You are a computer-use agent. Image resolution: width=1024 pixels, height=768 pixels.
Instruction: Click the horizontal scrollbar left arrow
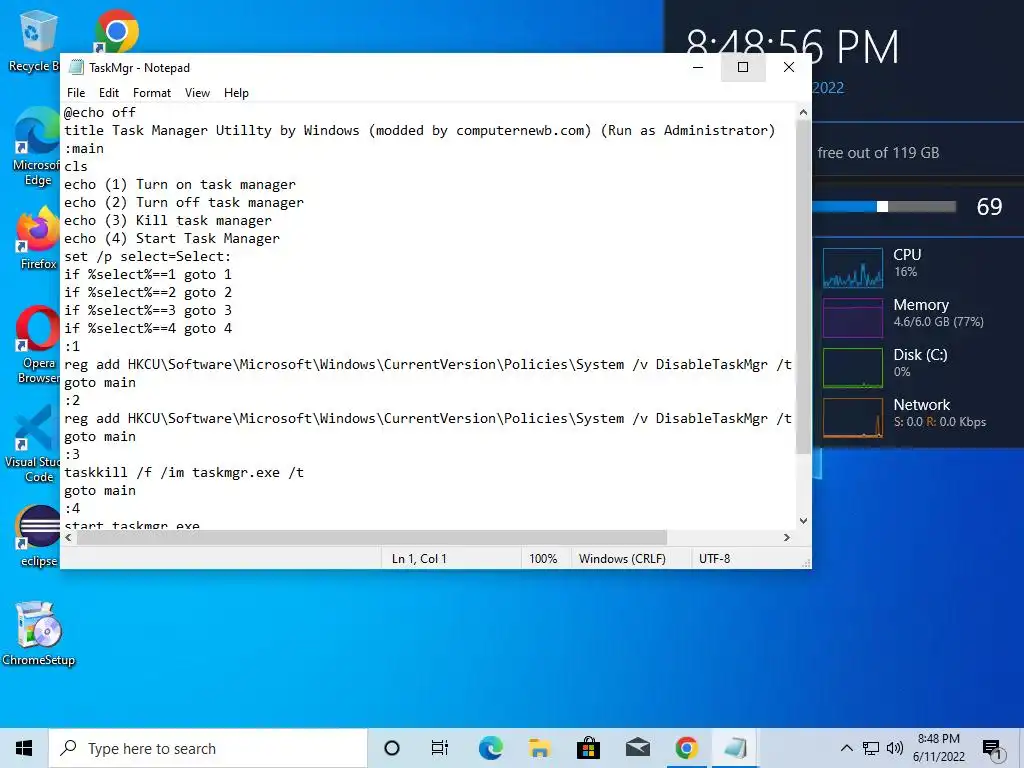coord(69,537)
